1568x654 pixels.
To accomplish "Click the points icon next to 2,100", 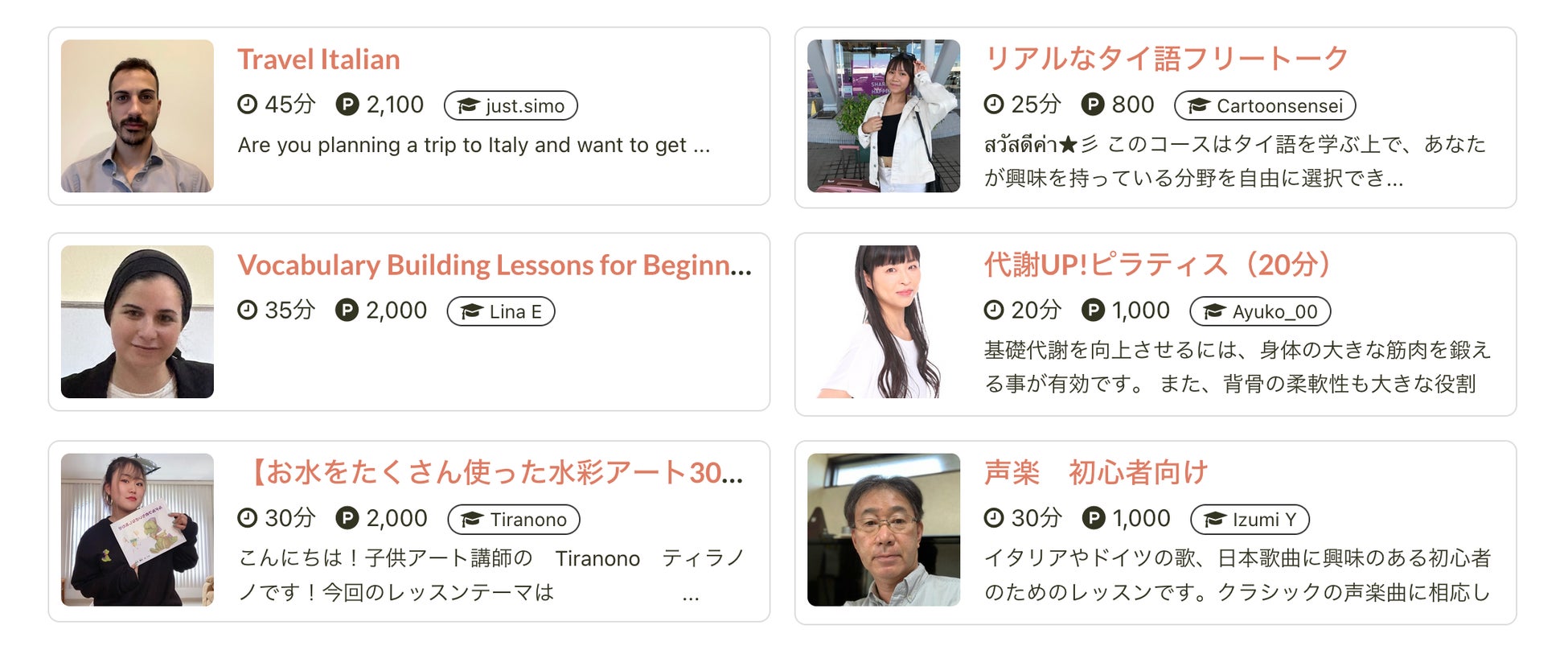I will pos(347,105).
